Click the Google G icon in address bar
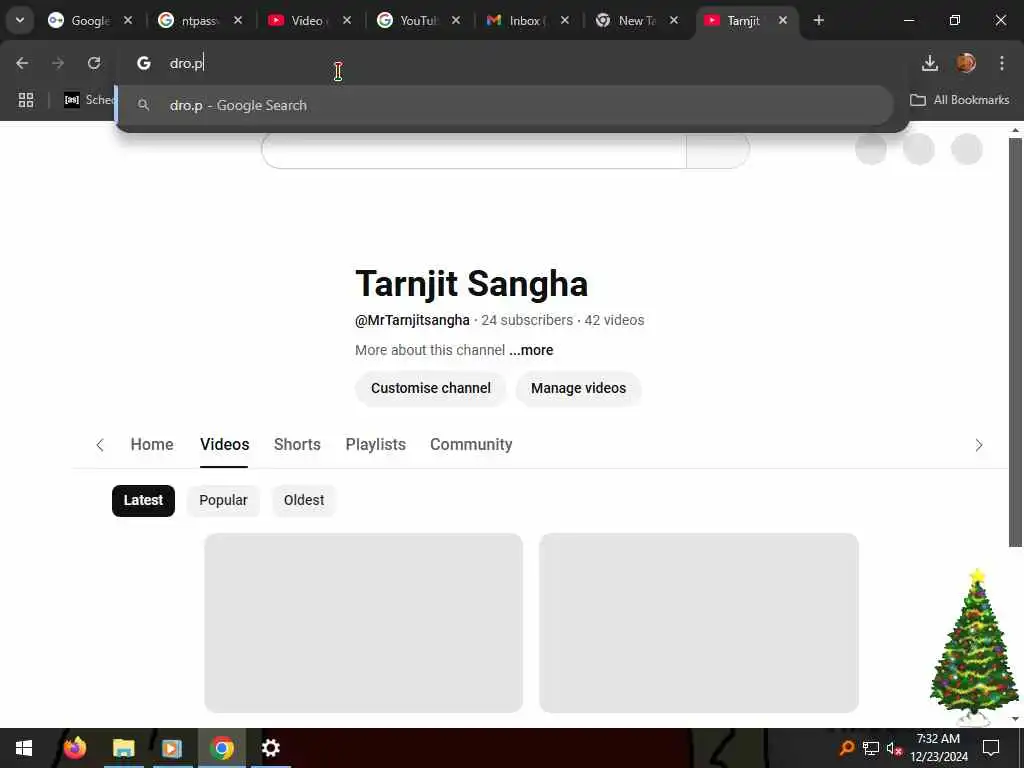Screen dimensions: 1024x768 tap(144, 63)
